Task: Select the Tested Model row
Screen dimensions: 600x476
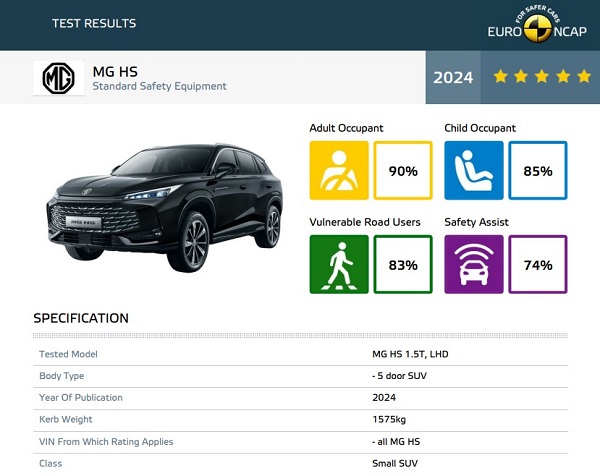Action: tap(300, 355)
